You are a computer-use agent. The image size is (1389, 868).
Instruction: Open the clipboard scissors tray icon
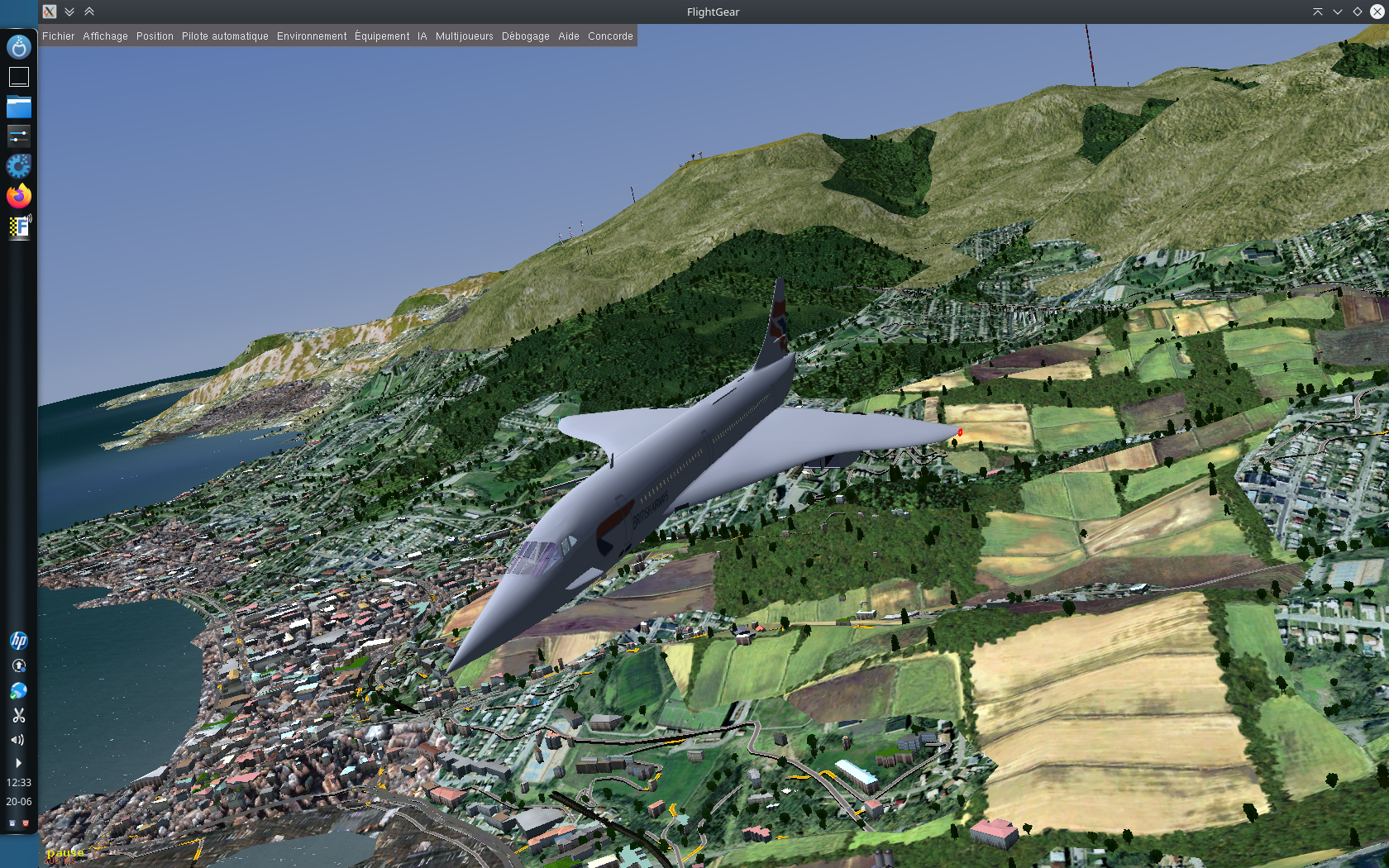click(x=19, y=715)
